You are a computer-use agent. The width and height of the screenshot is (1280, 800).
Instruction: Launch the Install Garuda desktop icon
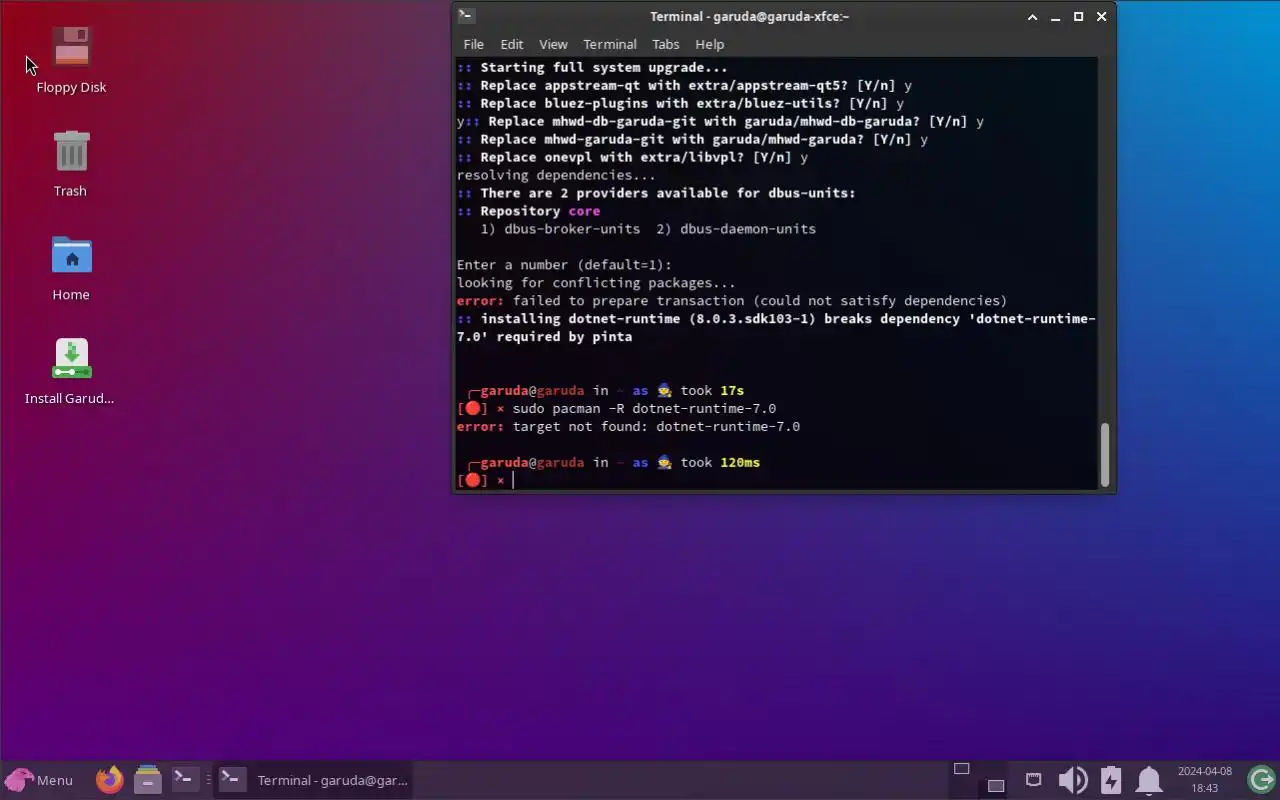[x=70, y=372]
